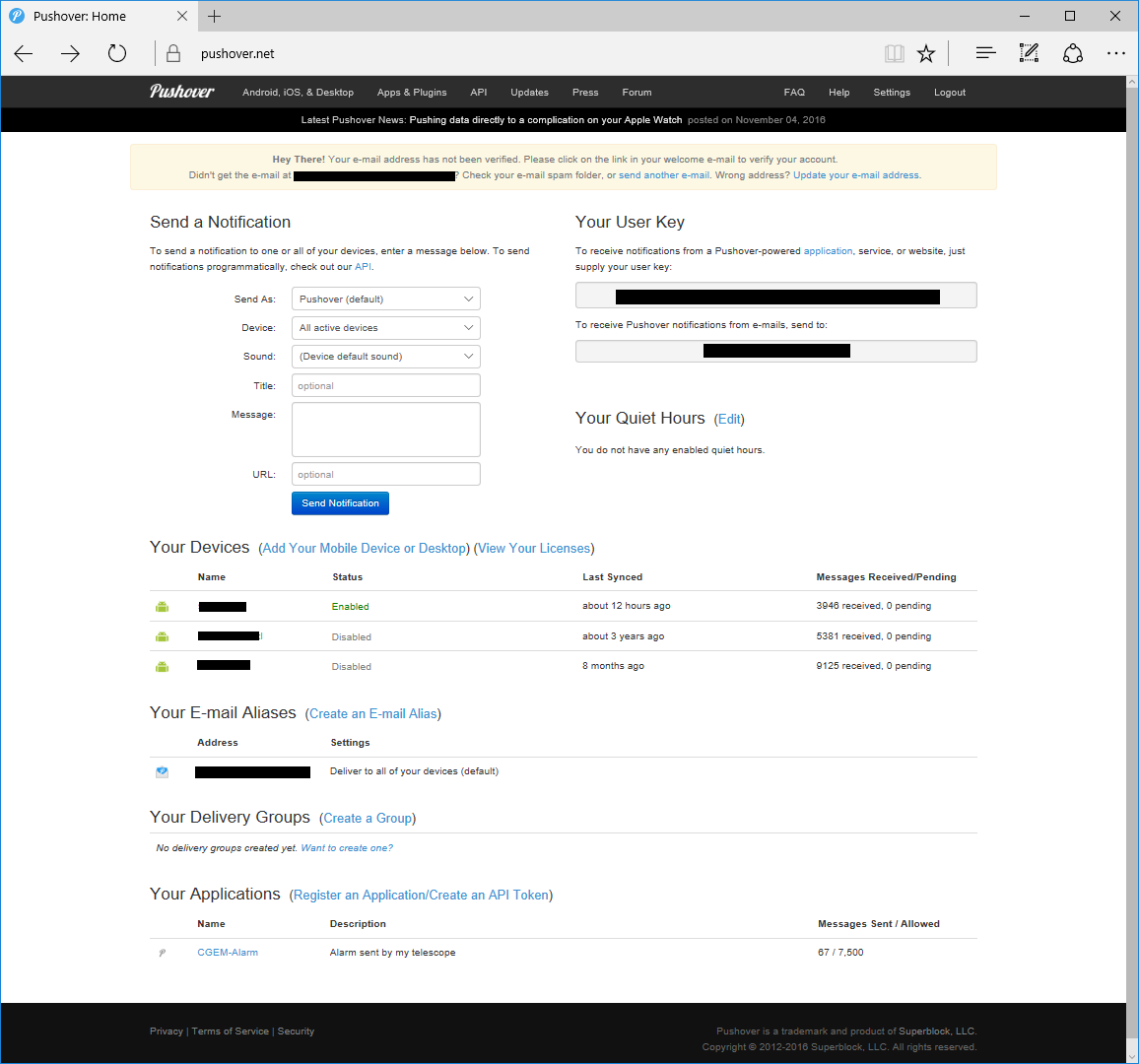This screenshot has height=1064, width=1139.
Task: Click the API link in description
Action: (363, 267)
